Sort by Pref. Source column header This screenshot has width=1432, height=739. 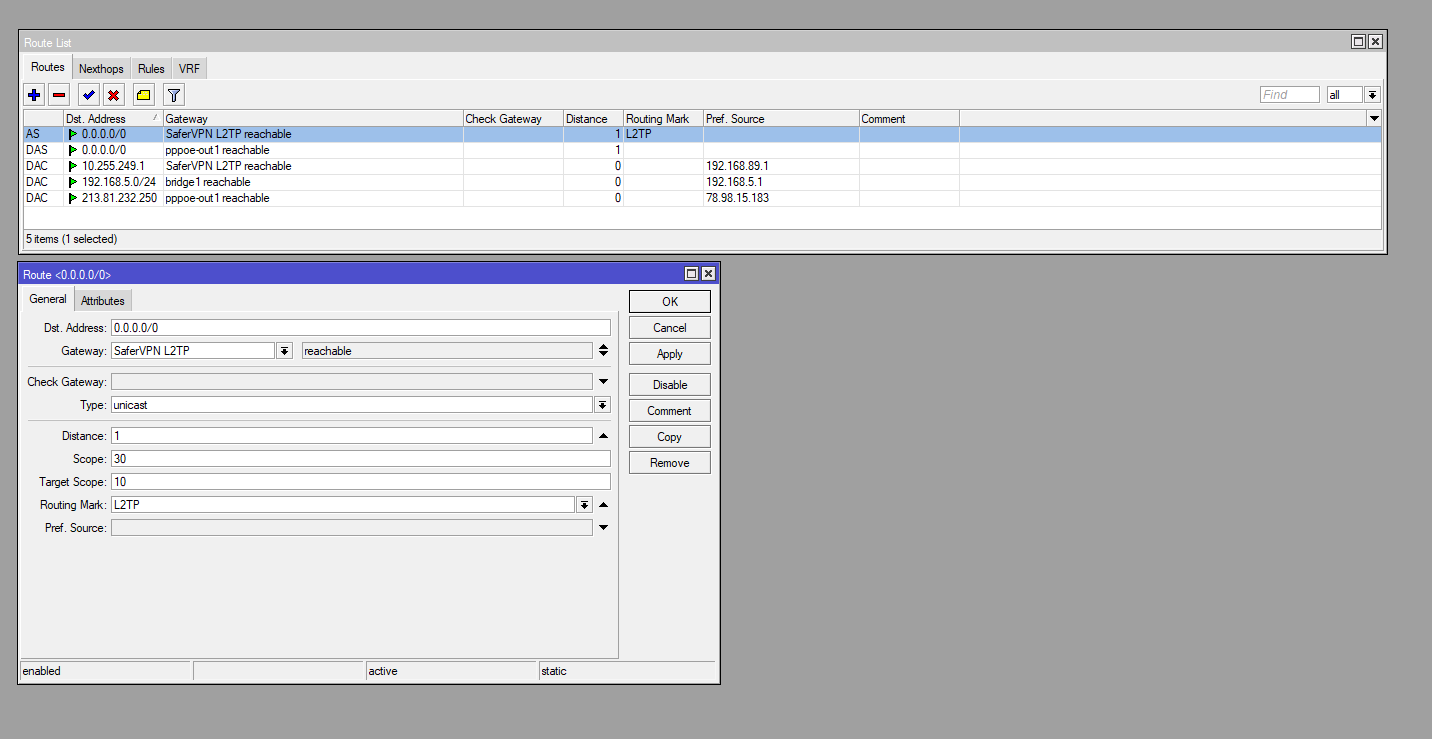click(781, 118)
